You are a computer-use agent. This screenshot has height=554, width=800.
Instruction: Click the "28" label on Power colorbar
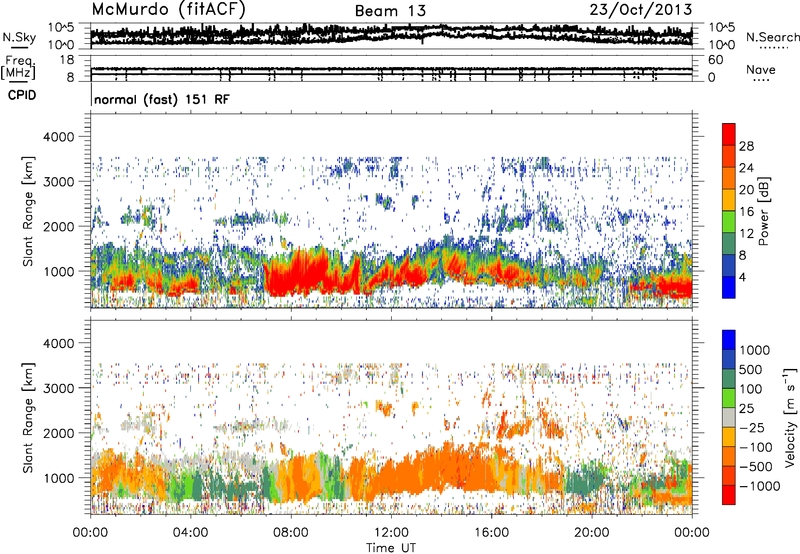[x=746, y=146]
